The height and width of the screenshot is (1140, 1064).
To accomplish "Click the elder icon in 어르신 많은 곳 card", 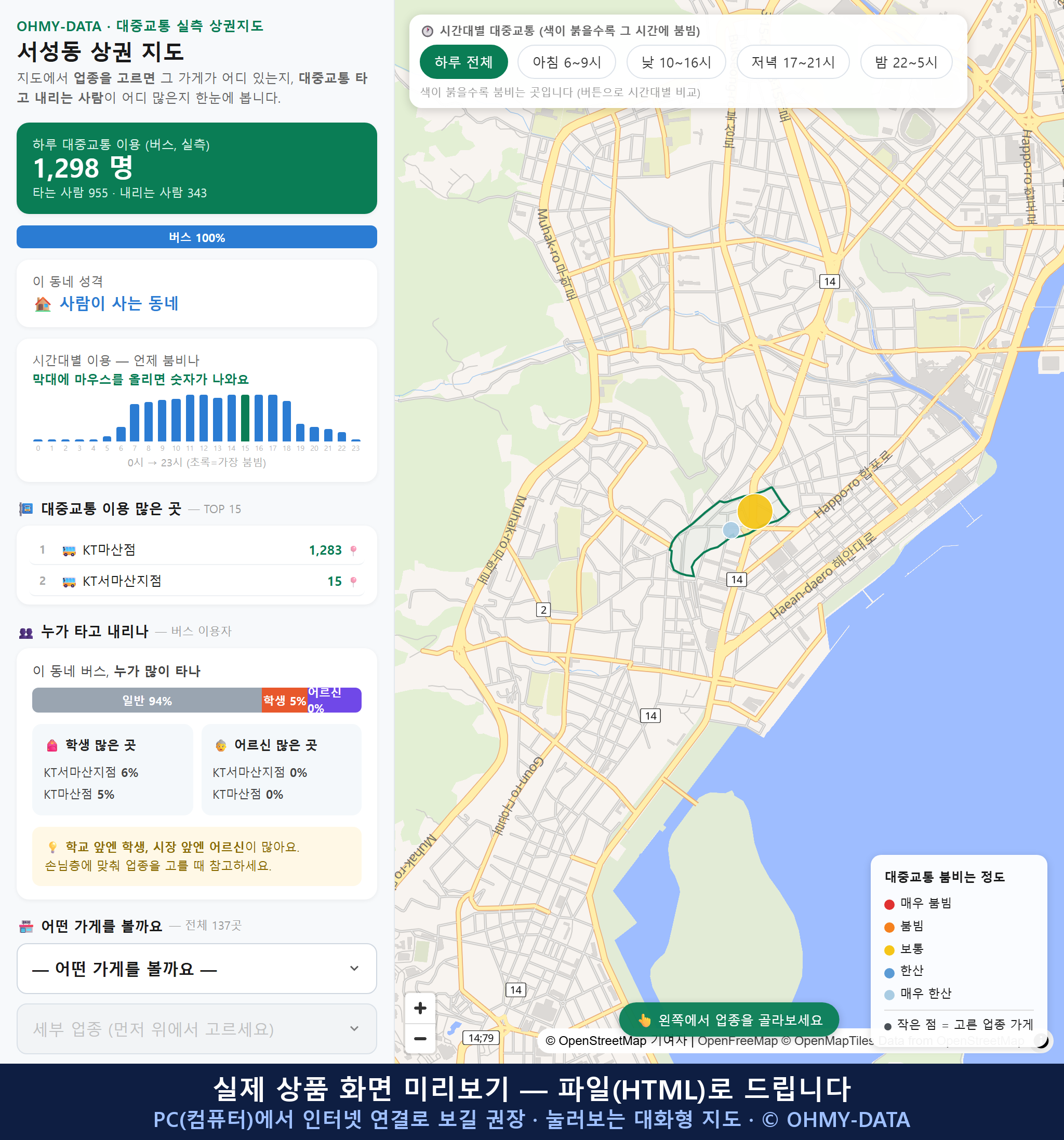I will click(221, 745).
